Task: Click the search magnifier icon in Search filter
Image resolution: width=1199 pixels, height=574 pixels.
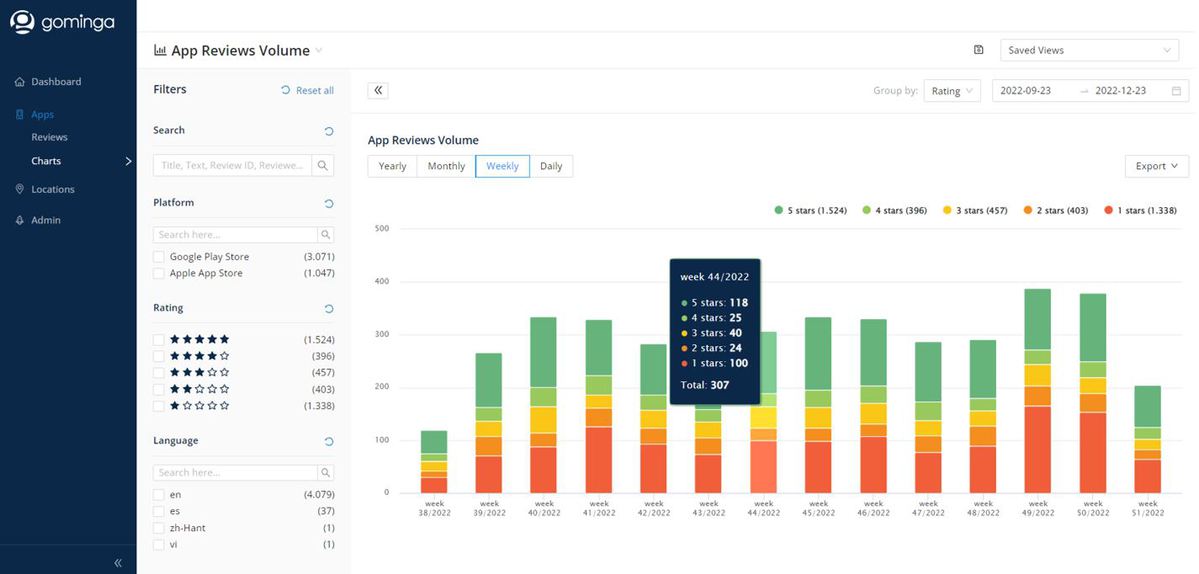Action: pyautogui.click(x=323, y=166)
